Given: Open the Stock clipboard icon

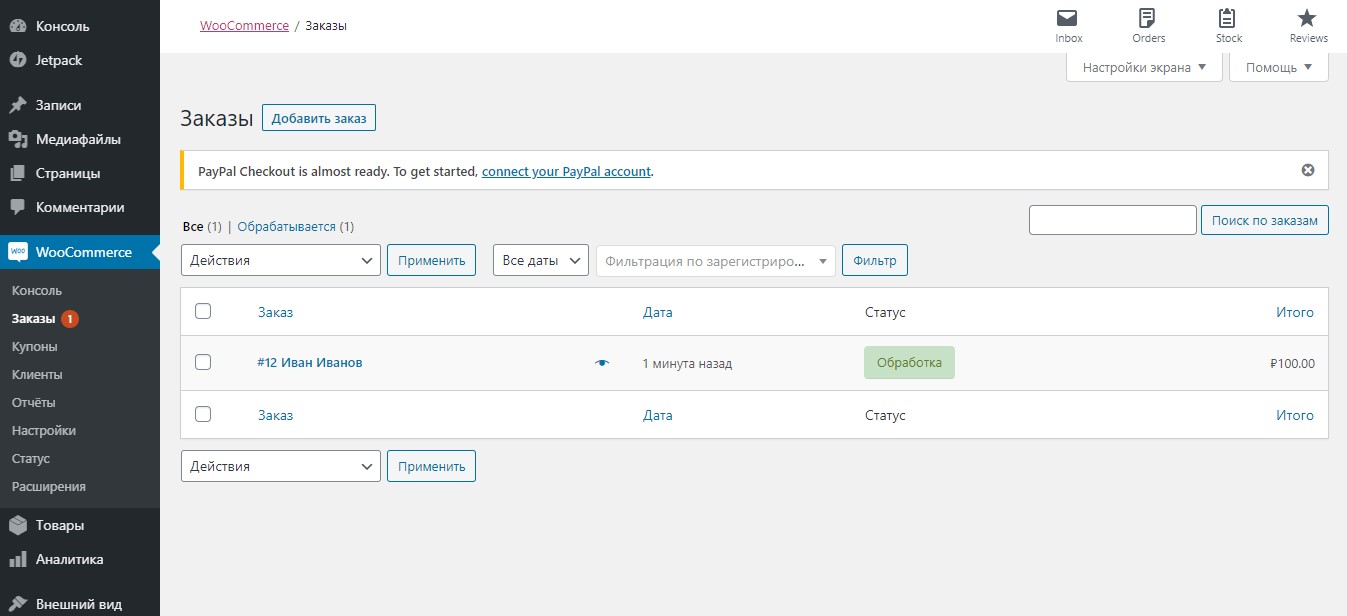Looking at the screenshot, I should 1228,18.
